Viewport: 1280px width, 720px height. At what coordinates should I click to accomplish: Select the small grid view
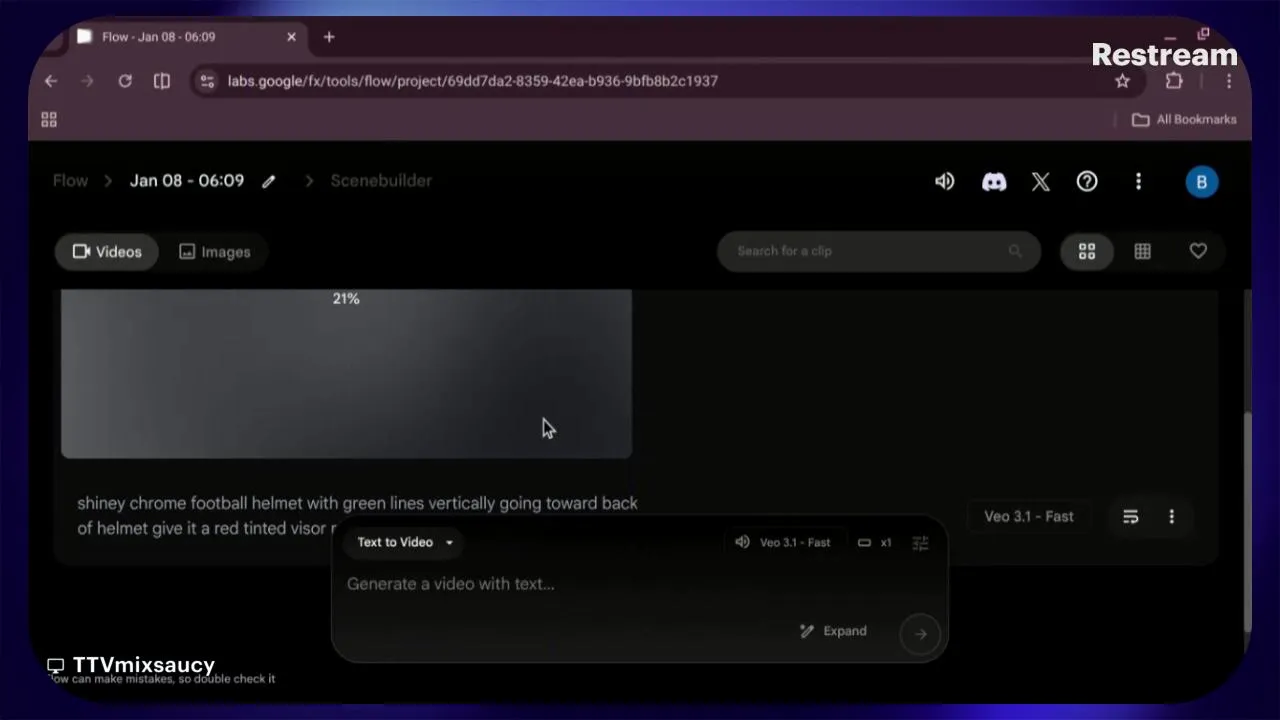click(1142, 252)
